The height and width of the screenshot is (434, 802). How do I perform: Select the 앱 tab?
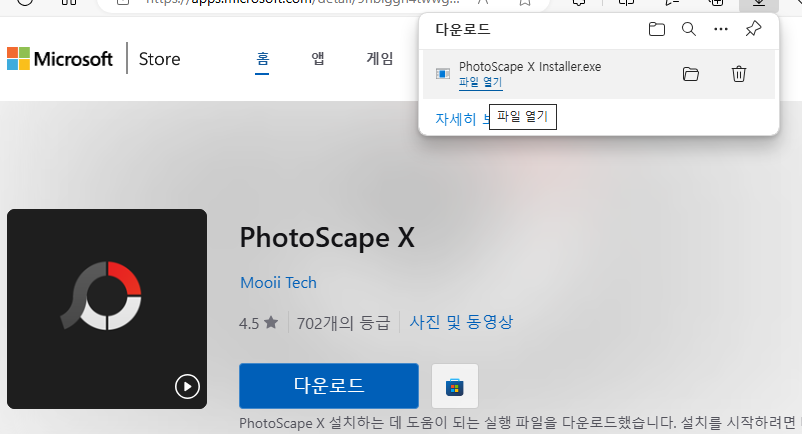(x=318, y=59)
